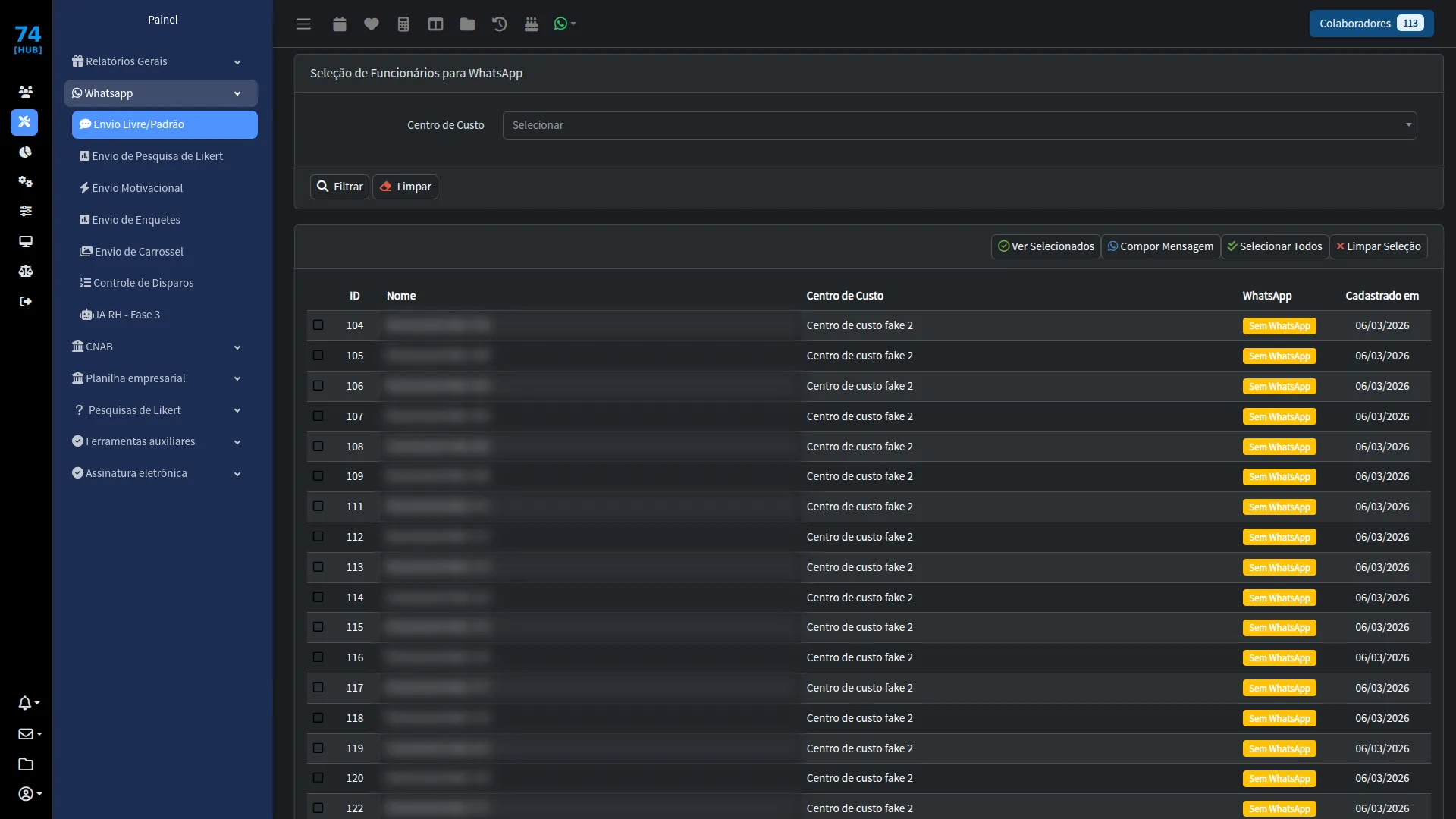The width and height of the screenshot is (1456, 819).
Task: Click the history clock icon in toolbar
Action: pyautogui.click(x=499, y=24)
